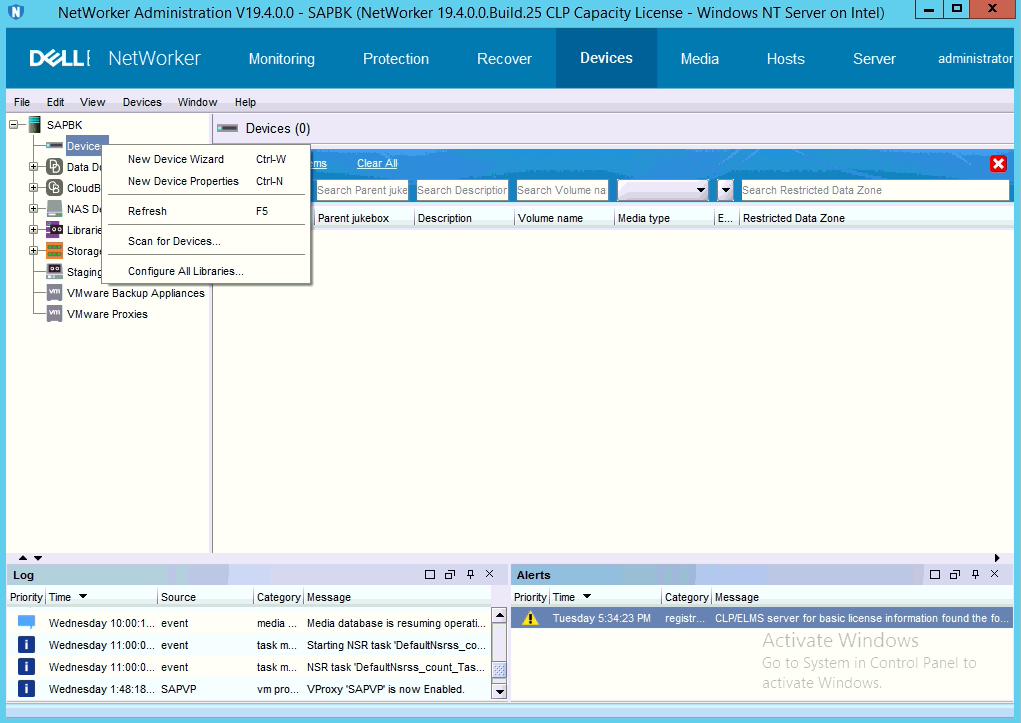Image resolution: width=1021 pixels, height=723 pixels.
Task: Pin the Log panel
Action: [470, 575]
